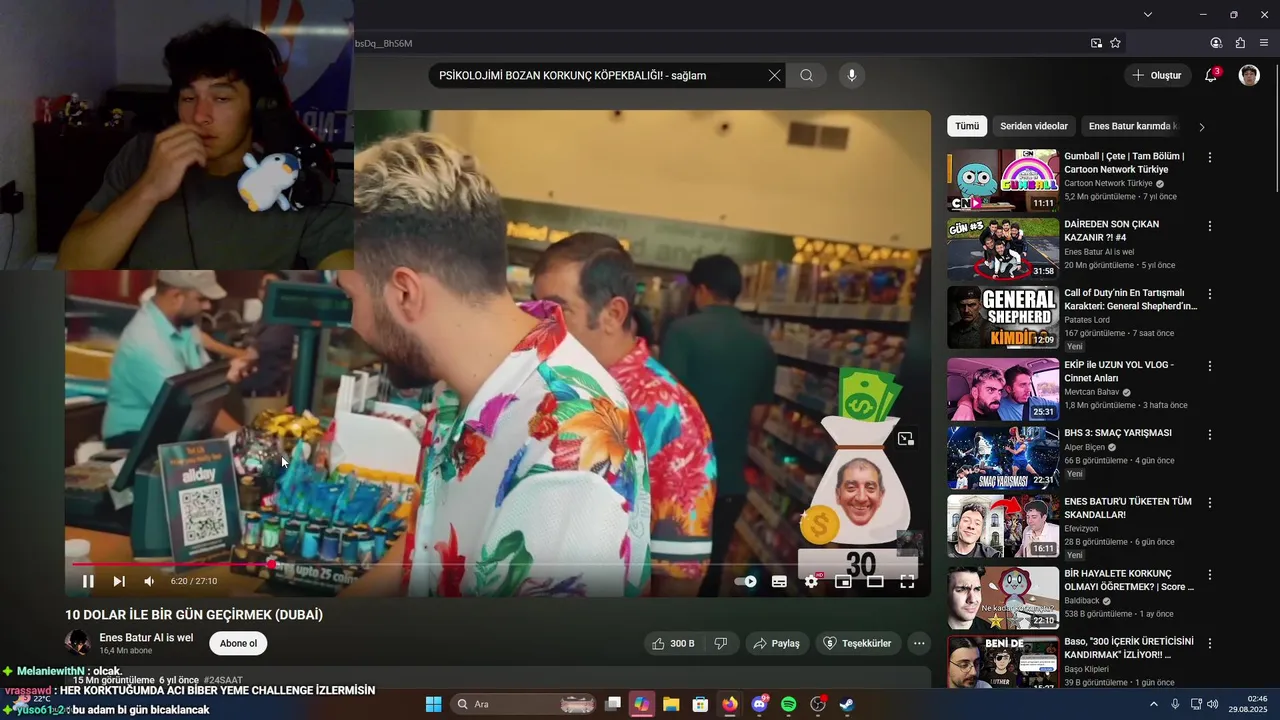Viewport: 1280px width, 720px height.
Task: Run the search with magnifier button
Action: click(x=807, y=75)
